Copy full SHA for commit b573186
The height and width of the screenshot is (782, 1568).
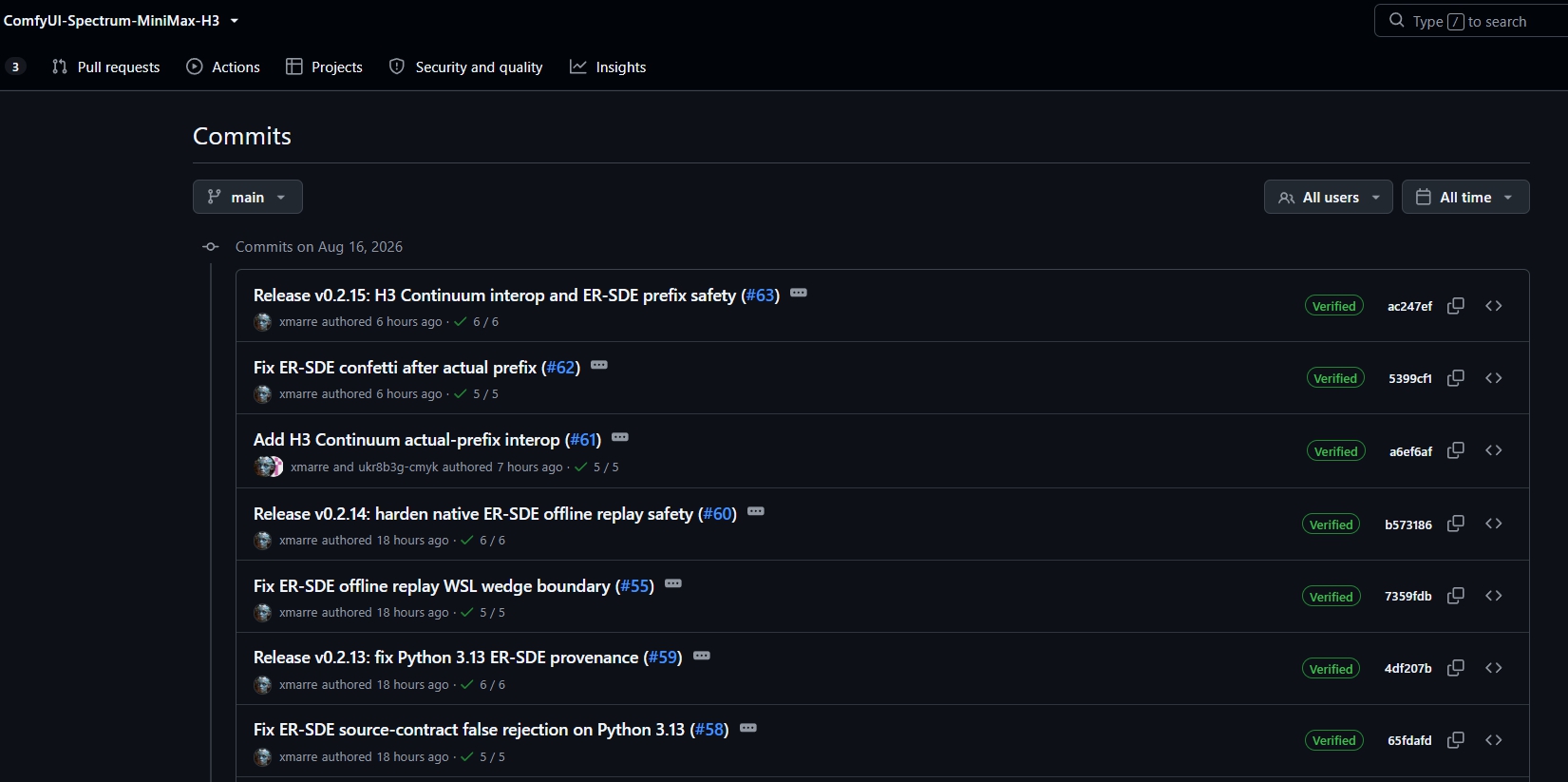(1455, 524)
